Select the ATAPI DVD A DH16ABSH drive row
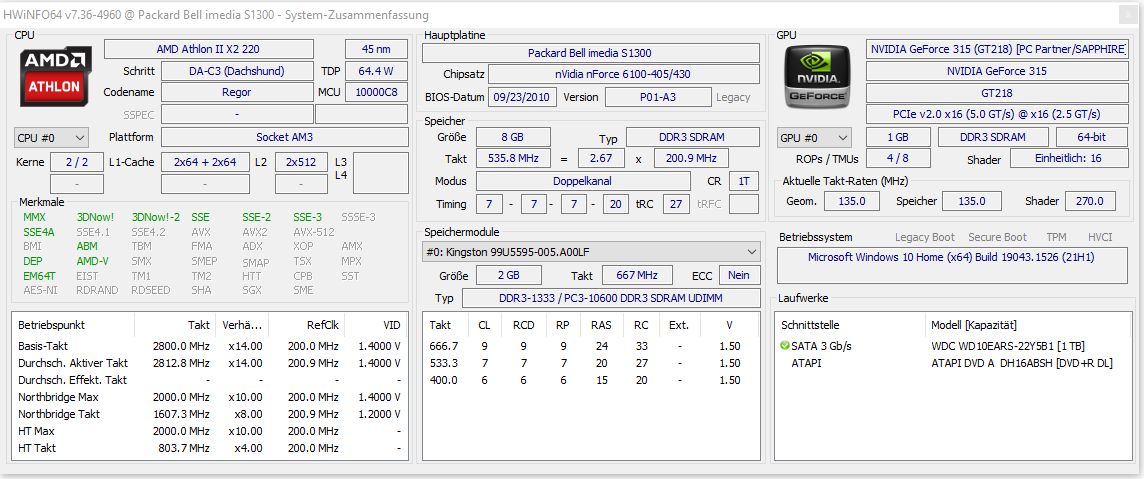1144x479 pixels. click(951, 362)
